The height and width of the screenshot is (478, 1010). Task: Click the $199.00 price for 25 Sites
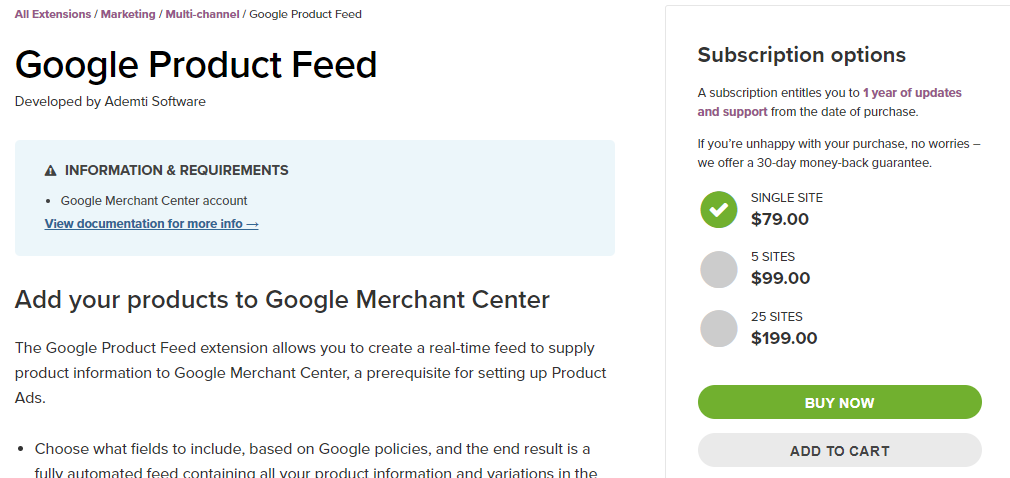[784, 338]
